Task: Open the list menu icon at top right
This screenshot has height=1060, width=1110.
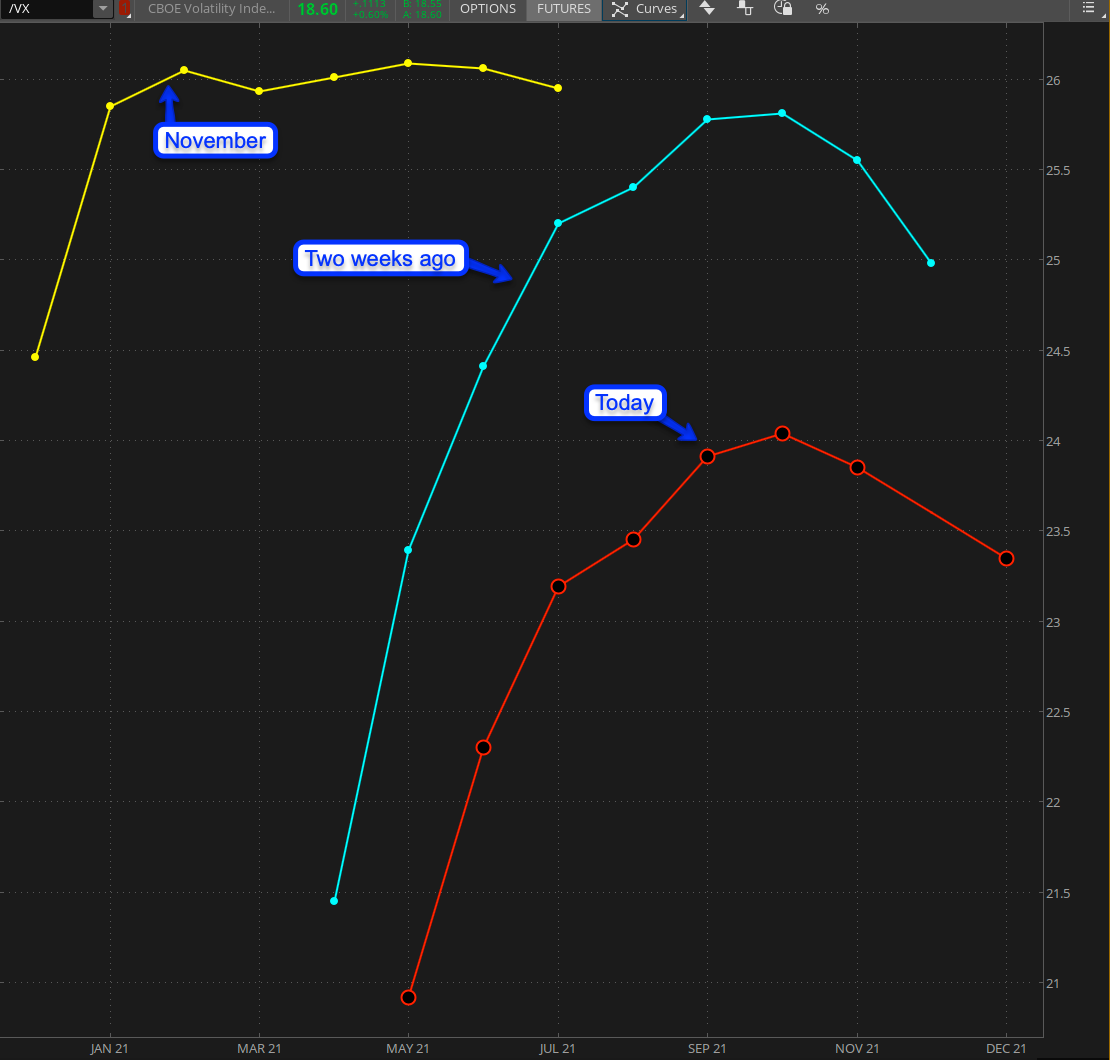Action: click(1088, 9)
